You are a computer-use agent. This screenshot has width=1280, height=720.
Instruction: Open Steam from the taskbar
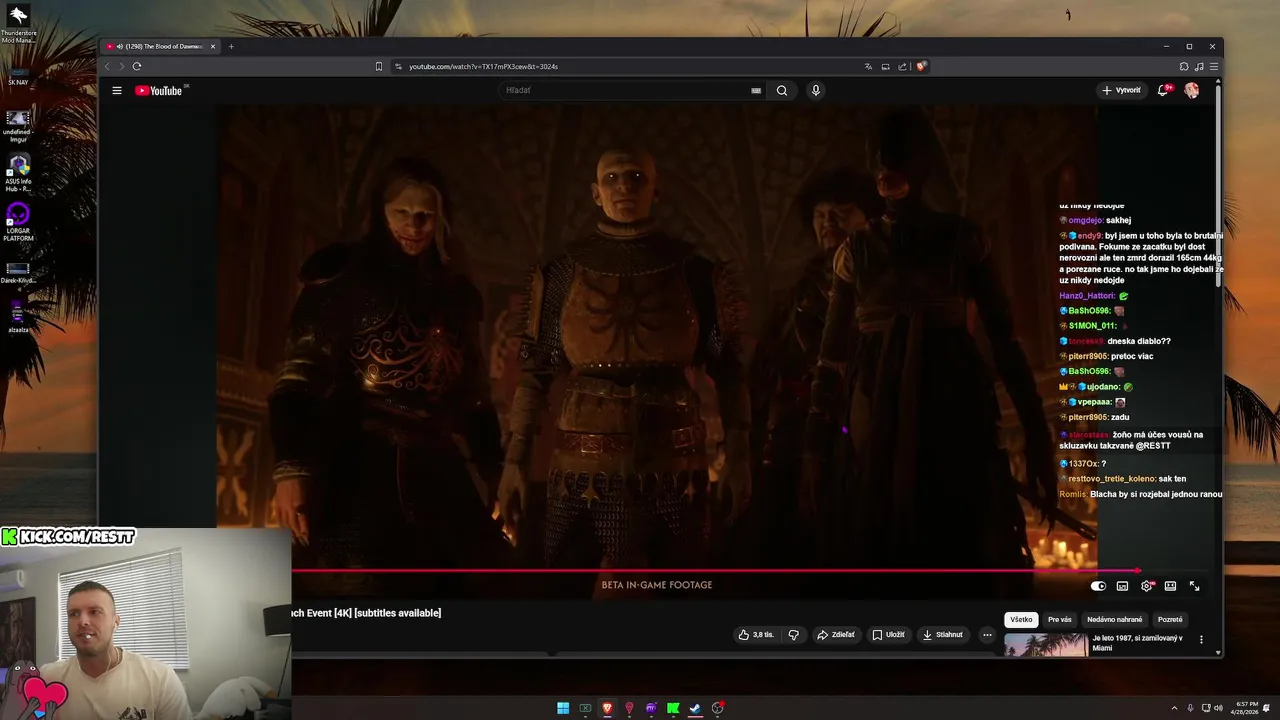695,708
